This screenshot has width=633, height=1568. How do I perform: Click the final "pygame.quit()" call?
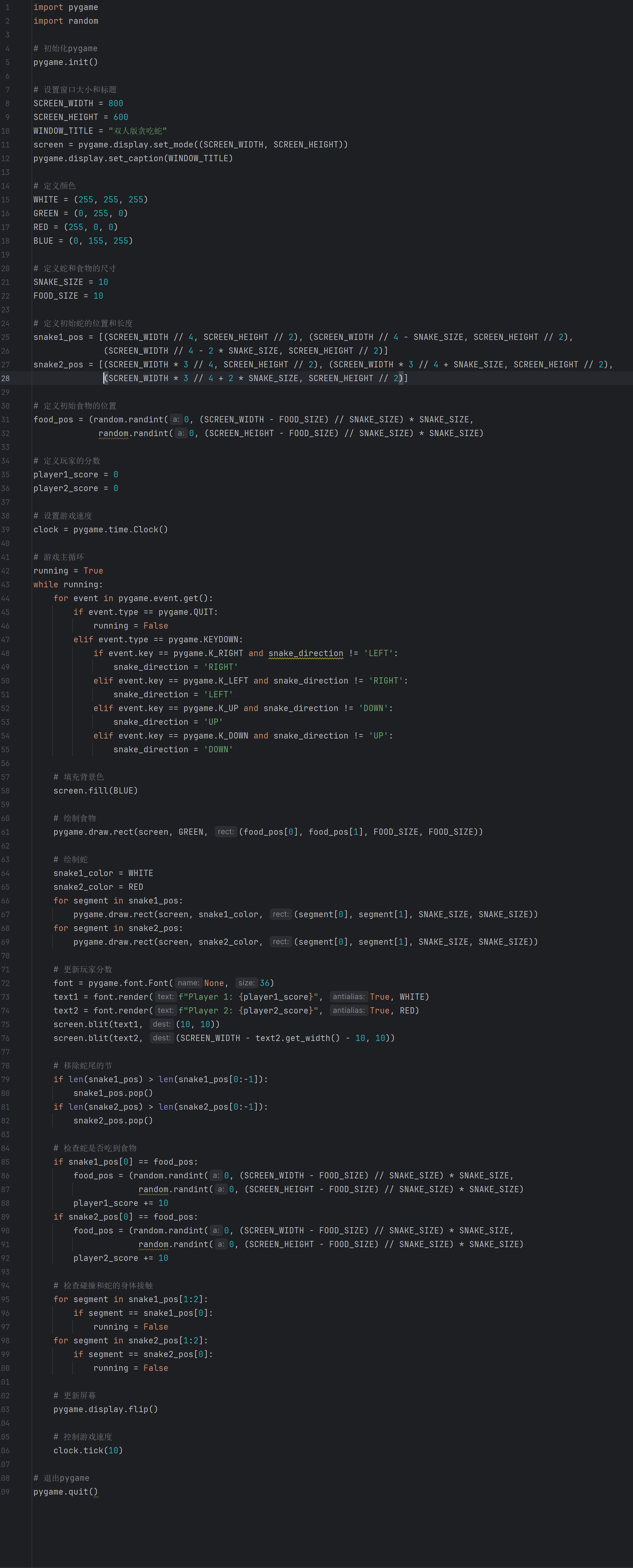coord(66,1492)
